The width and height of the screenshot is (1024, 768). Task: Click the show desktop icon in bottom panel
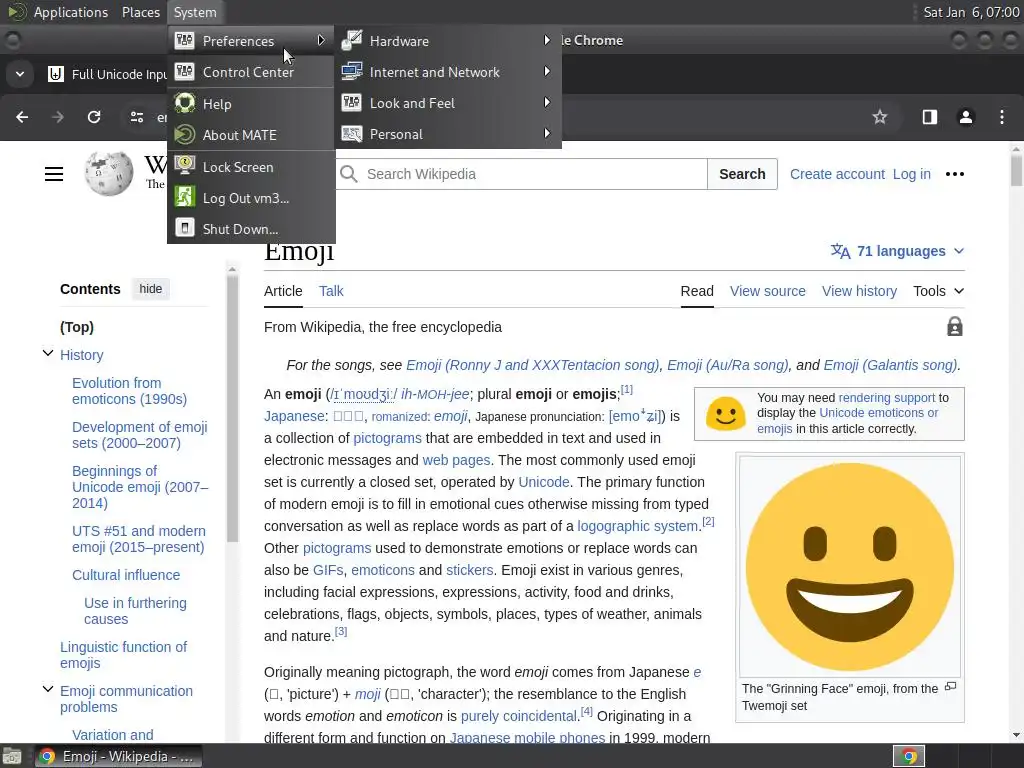12,757
